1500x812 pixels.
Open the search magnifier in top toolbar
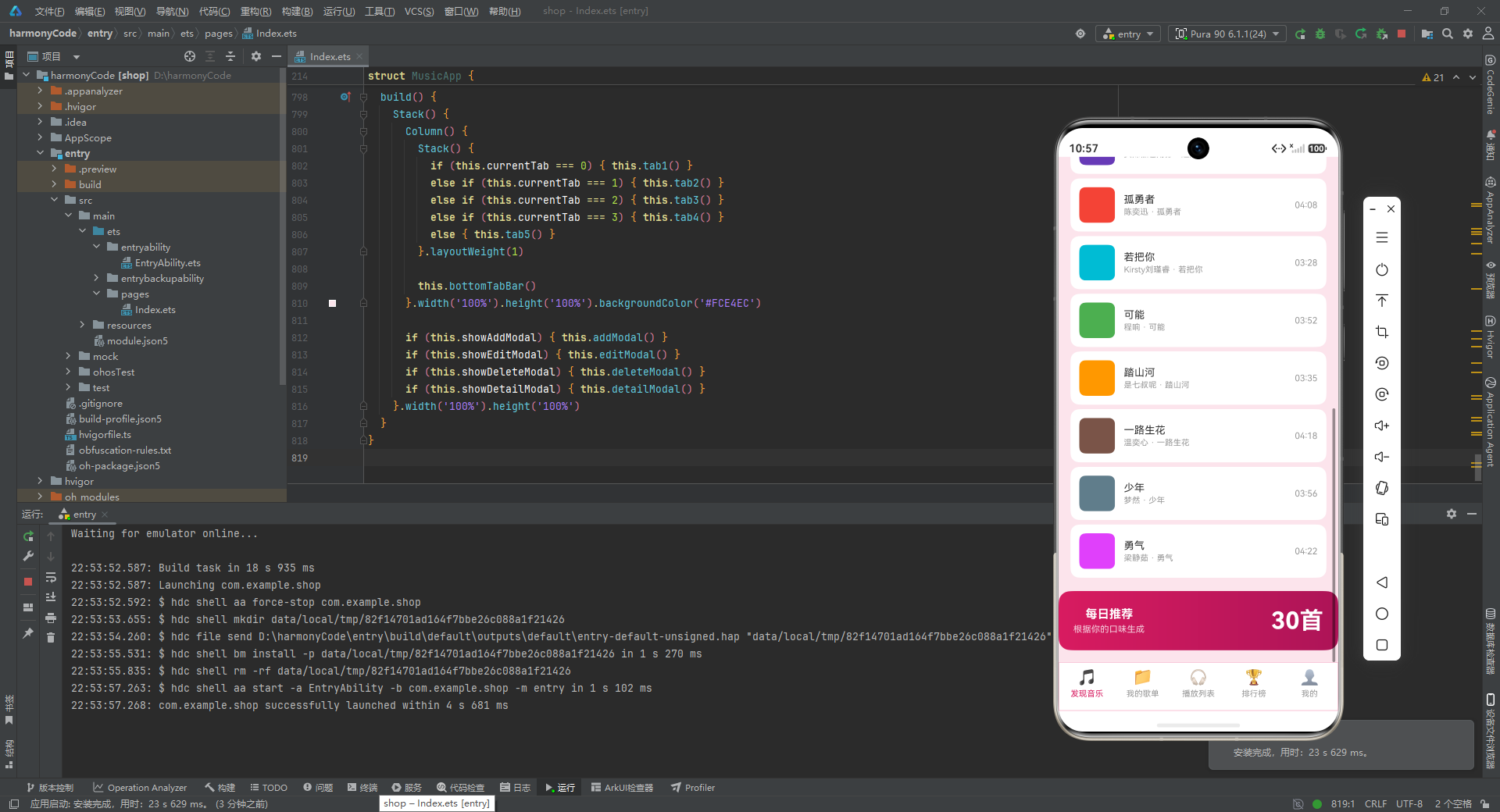(1448, 34)
